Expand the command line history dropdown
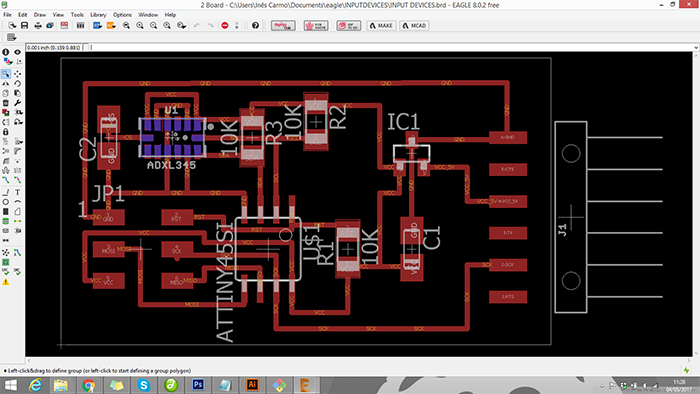Image resolution: width=700 pixels, height=394 pixels. 696,47
